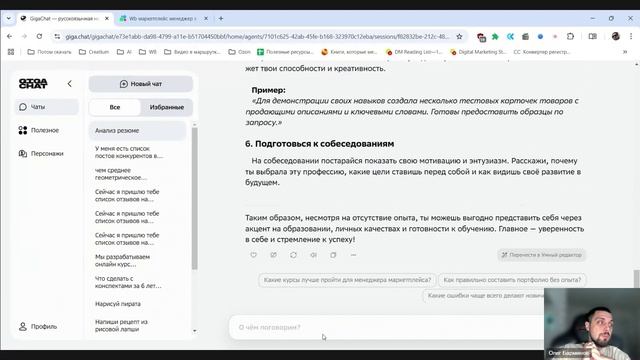Viewport: 640px width, 360px height.
Task: Open the bookmarks apps grid icon
Action: [11, 52]
